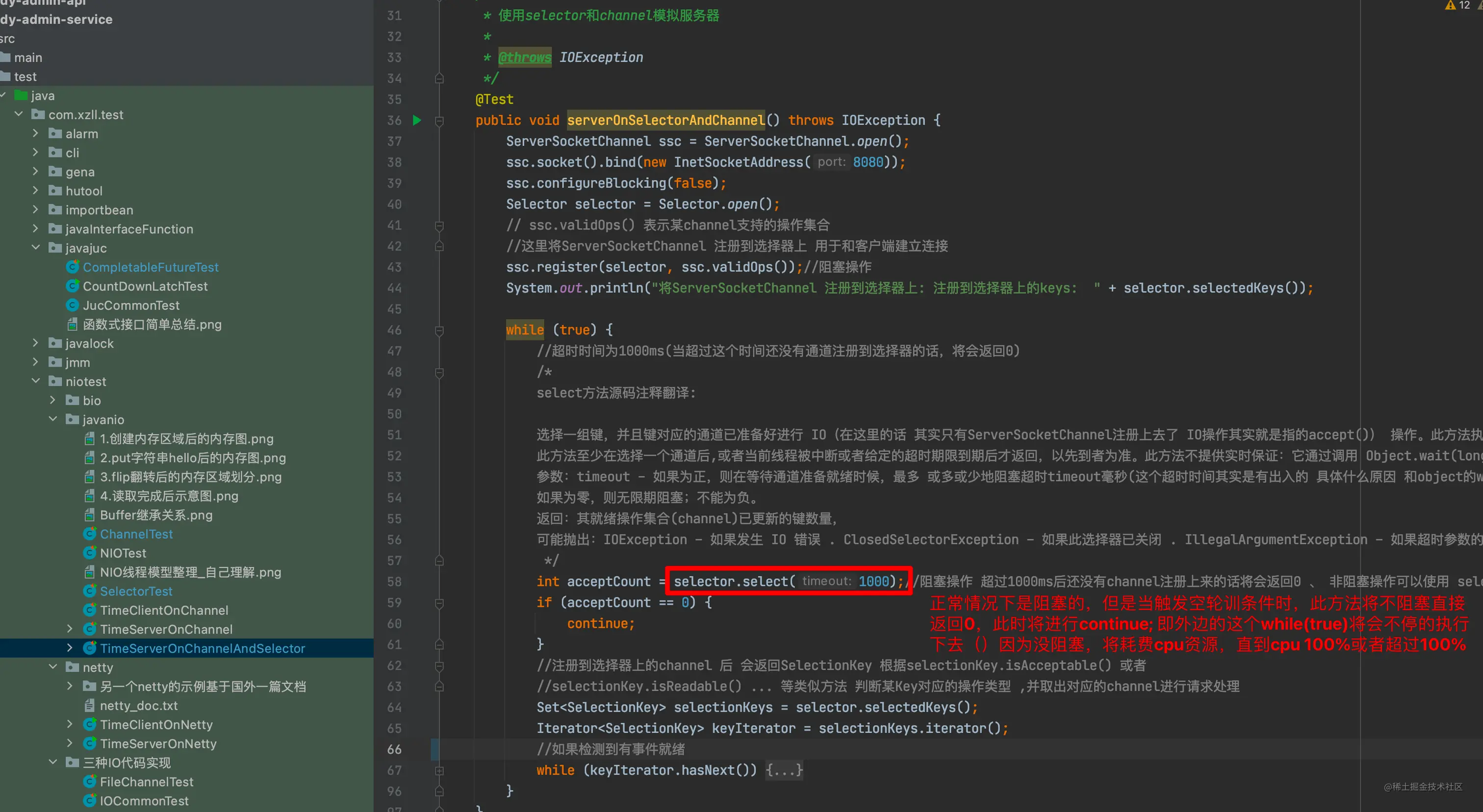Select the test folder in tree
This screenshot has width=1483, height=812.
(x=25, y=76)
